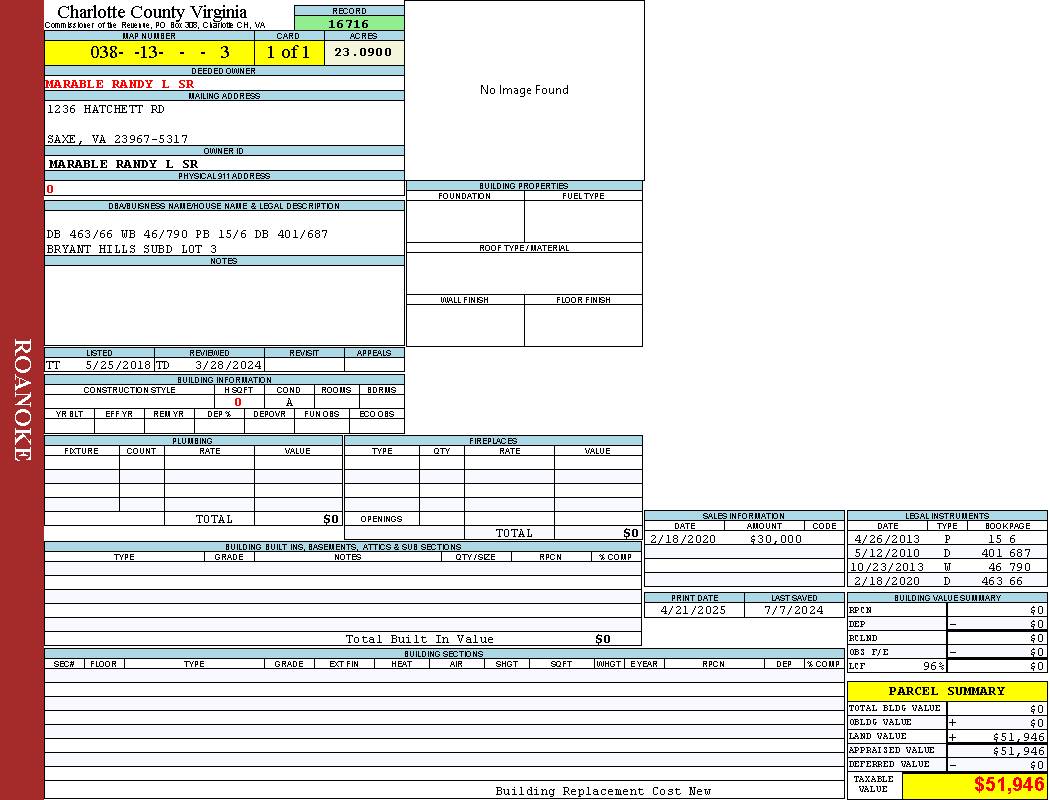Click the legal description Bryant Hills text
1050x800 pixels.
point(131,249)
